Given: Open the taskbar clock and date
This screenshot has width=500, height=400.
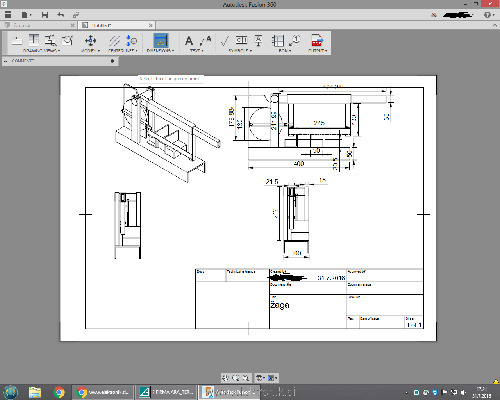Looking at the screenshot, I should 482,392.
